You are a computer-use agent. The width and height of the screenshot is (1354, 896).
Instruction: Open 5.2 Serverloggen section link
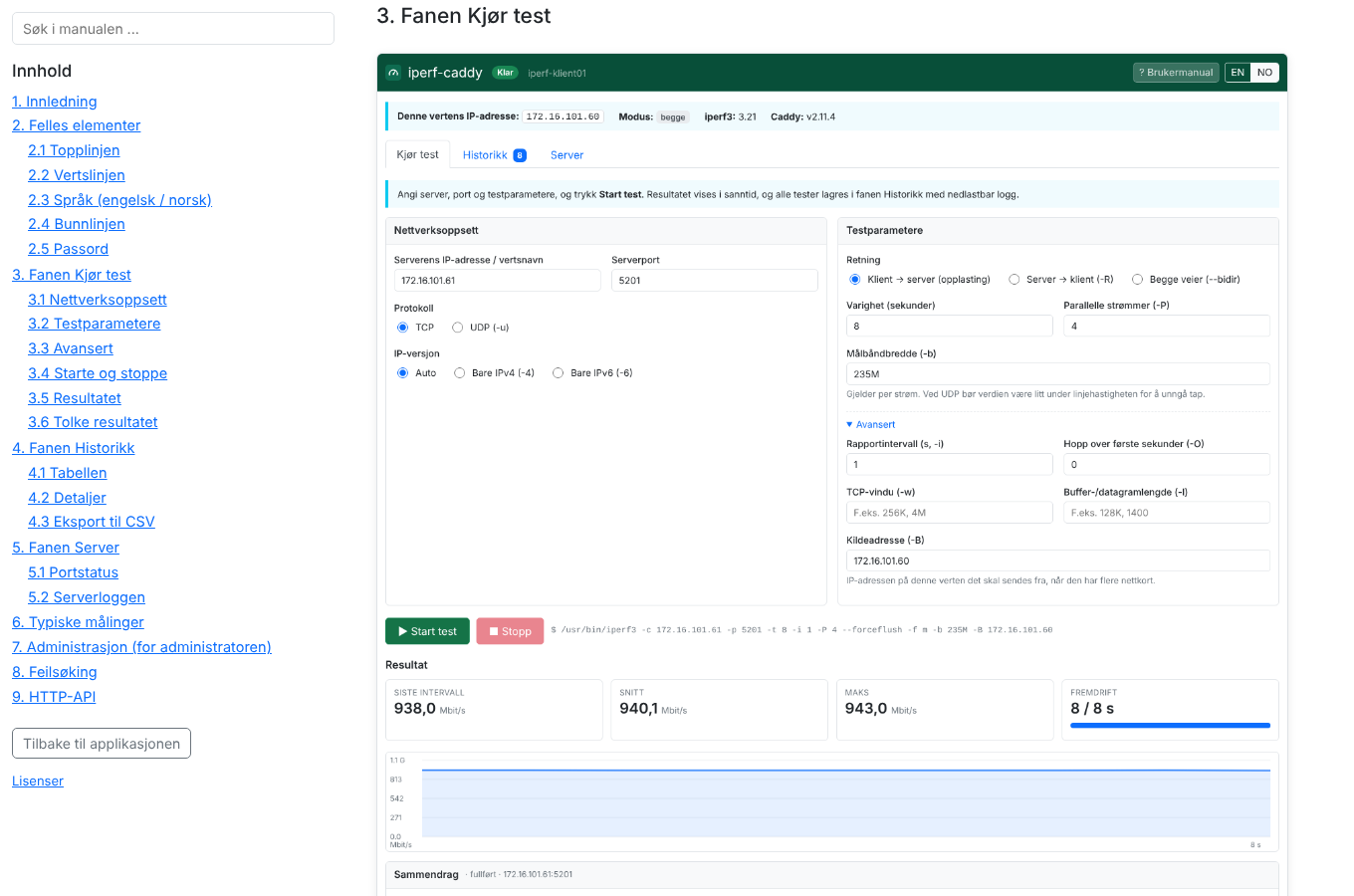click(87, 597)
